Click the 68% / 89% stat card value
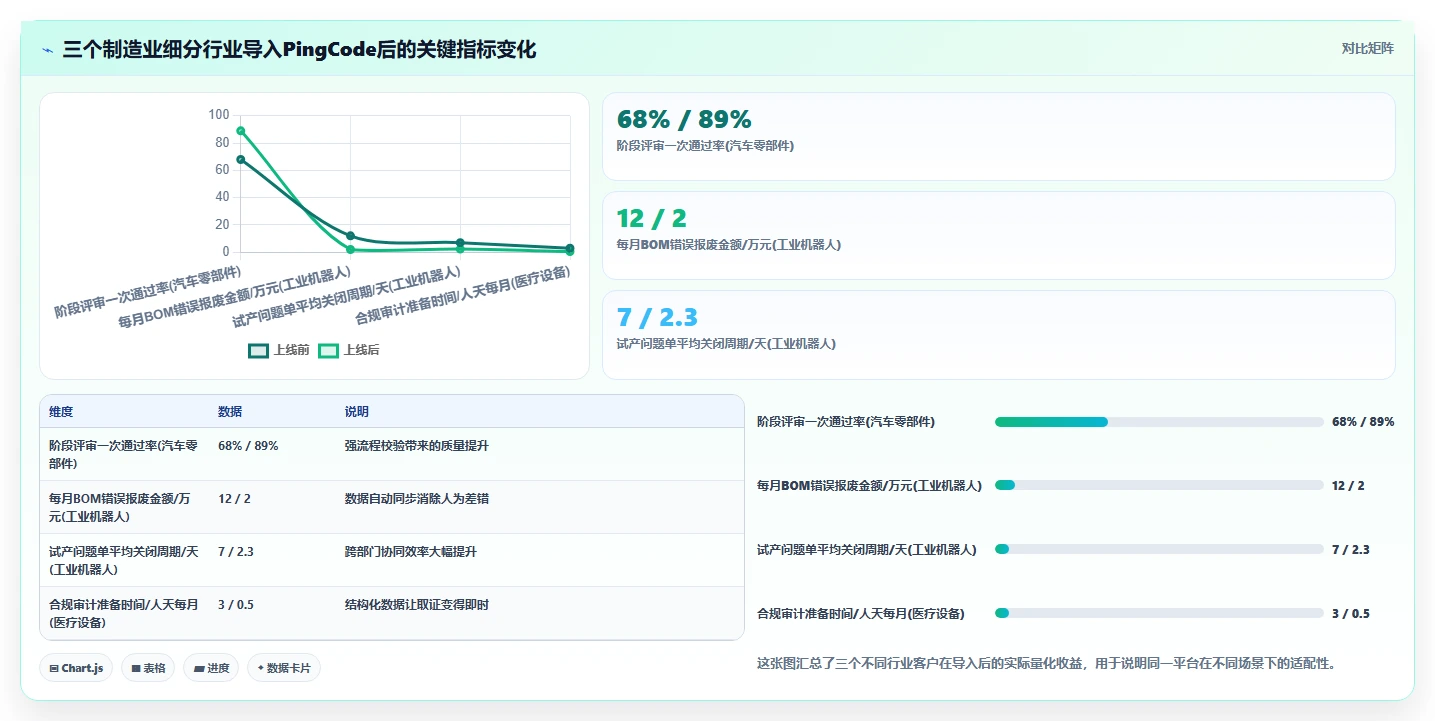Screen dimensions: 1435x721 [x=684, y=119]
